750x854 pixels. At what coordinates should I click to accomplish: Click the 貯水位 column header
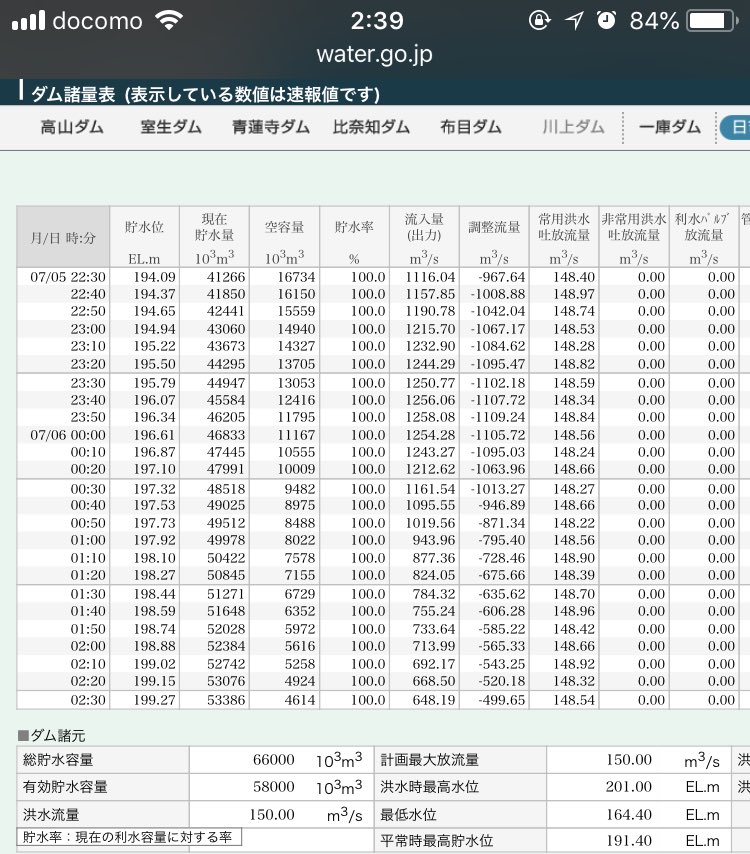point(144,237)
